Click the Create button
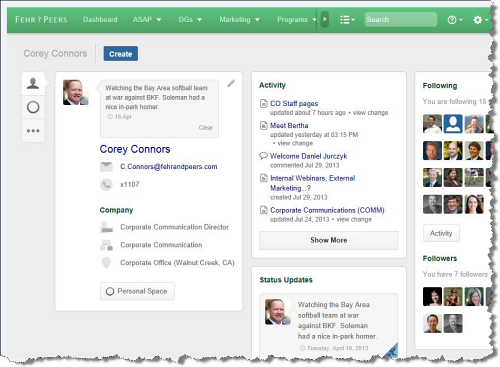The image size is (500, 367). 121,54
